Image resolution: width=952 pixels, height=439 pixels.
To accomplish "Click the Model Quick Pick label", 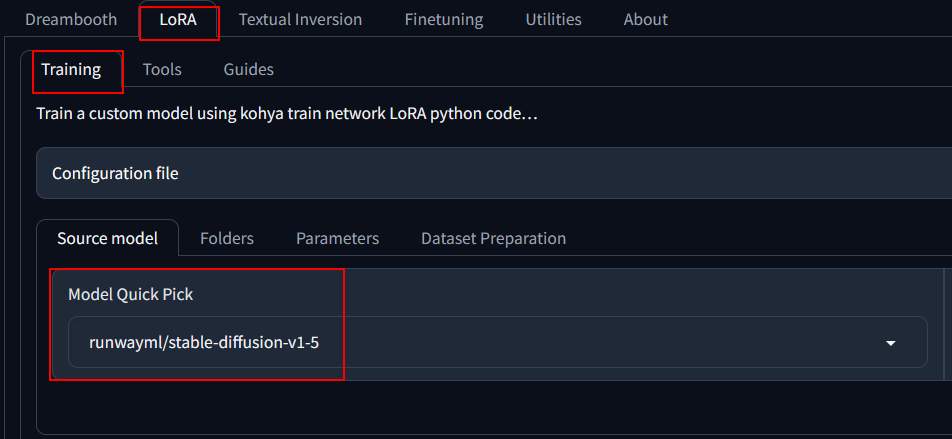I will tap(131, 294).
